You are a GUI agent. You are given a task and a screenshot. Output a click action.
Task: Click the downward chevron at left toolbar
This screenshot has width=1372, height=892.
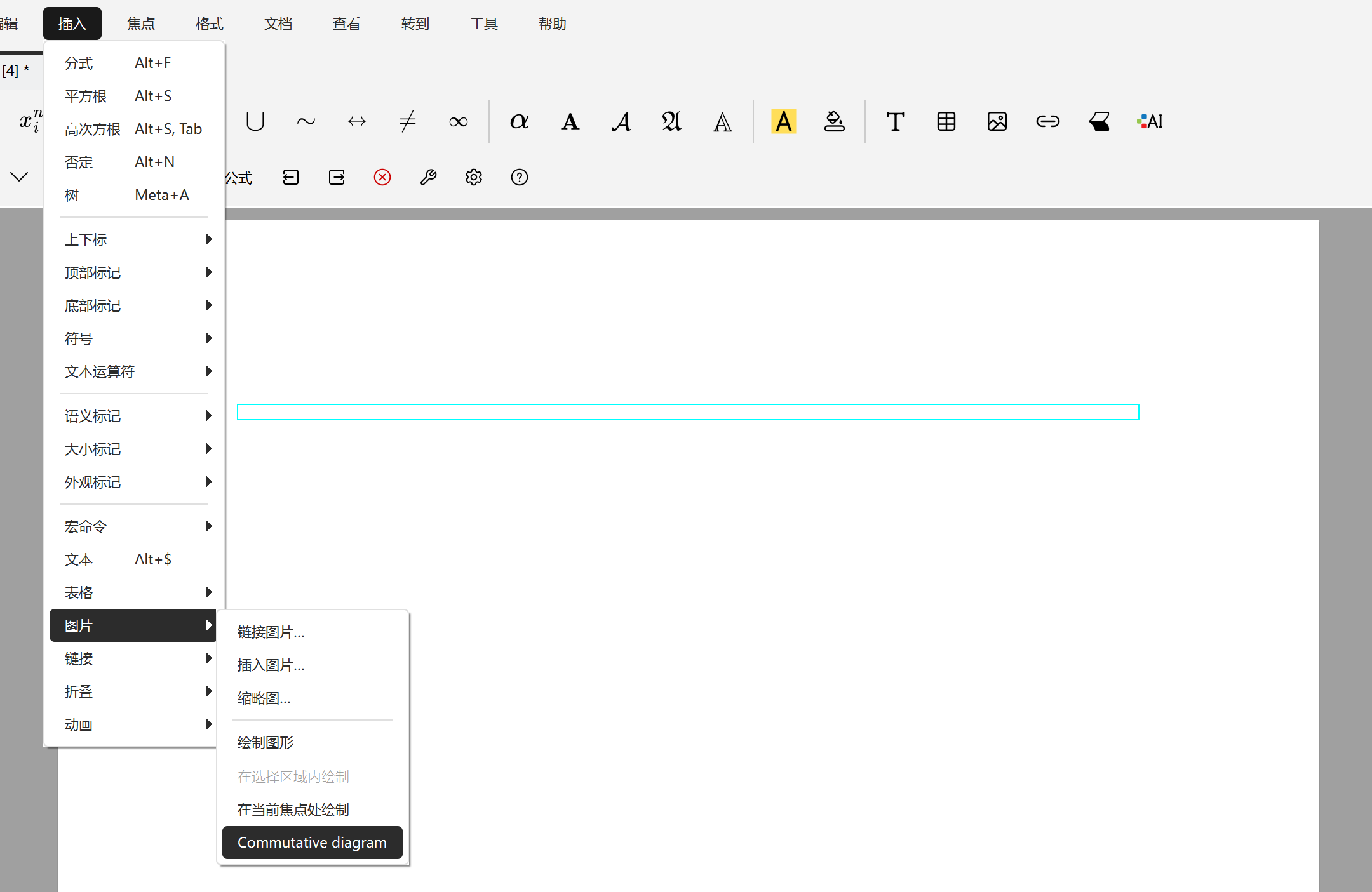click(19, 176)
